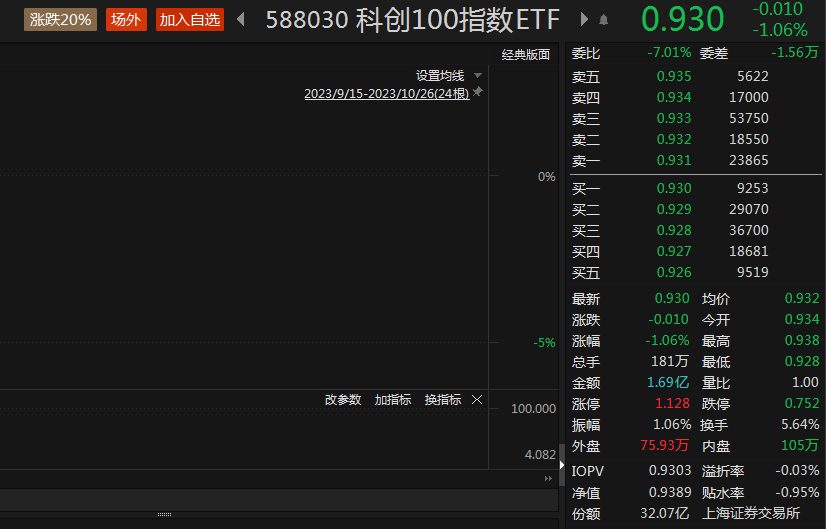The image size is (826, 529).
Task: Click the 588030 科创100指数ETF title
Action: coord(412,20)
